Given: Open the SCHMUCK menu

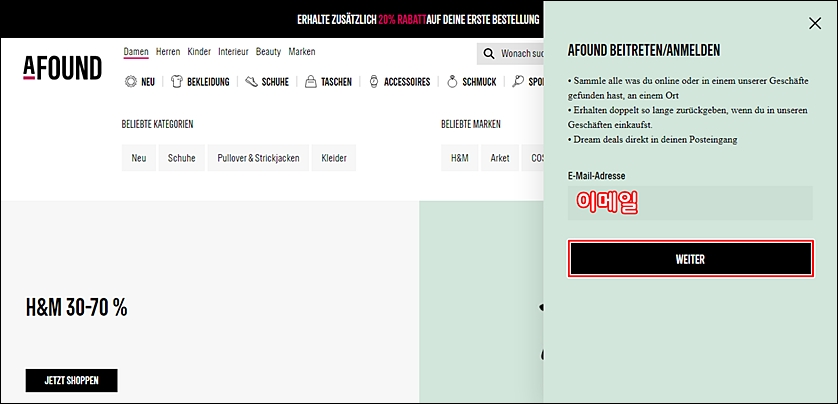Looking at the screenshot, I should pyautogui.click(x=479, y=82).
